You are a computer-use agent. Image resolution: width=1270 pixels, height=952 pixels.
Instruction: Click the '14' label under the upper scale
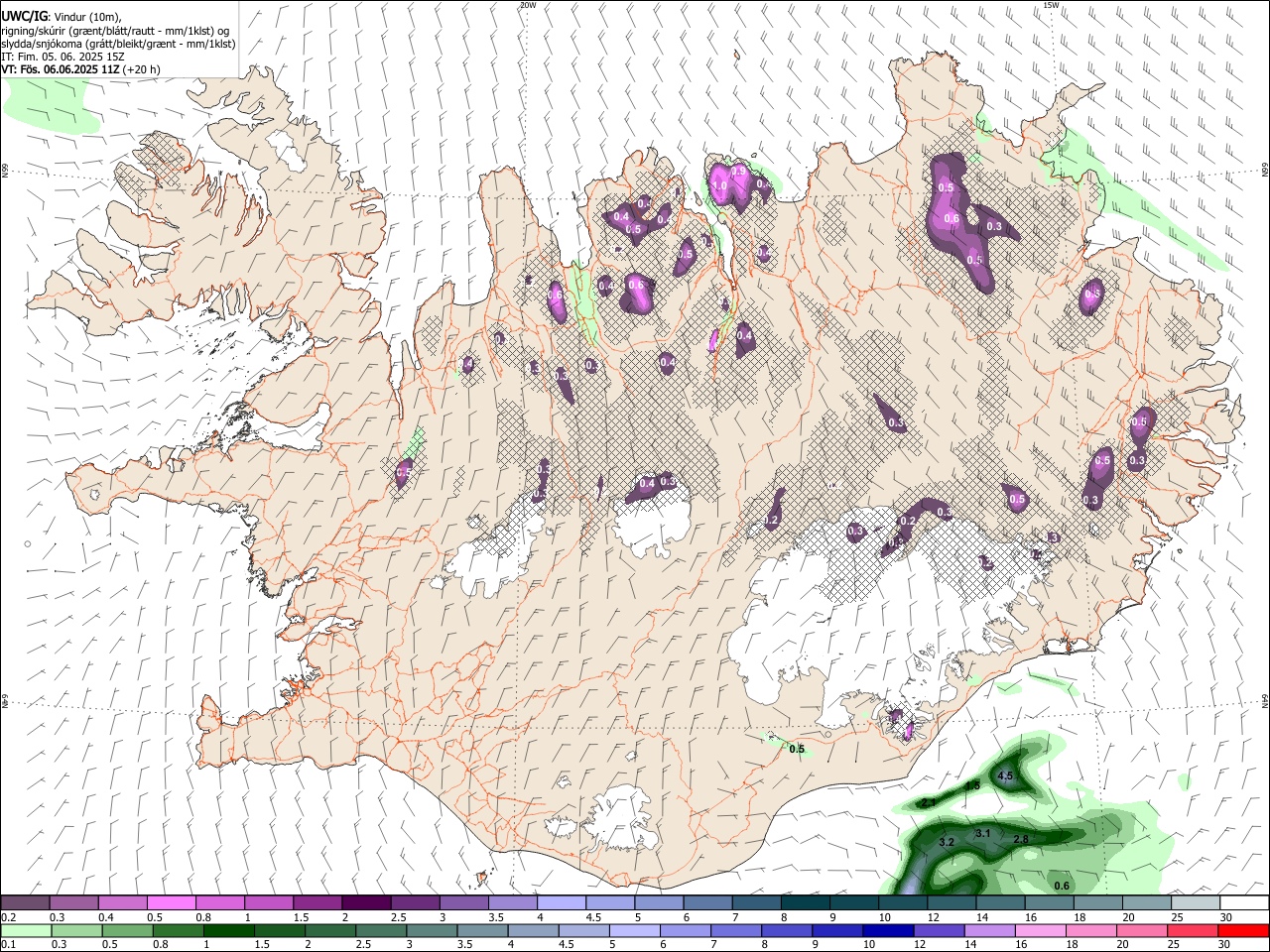coord(981,917)
